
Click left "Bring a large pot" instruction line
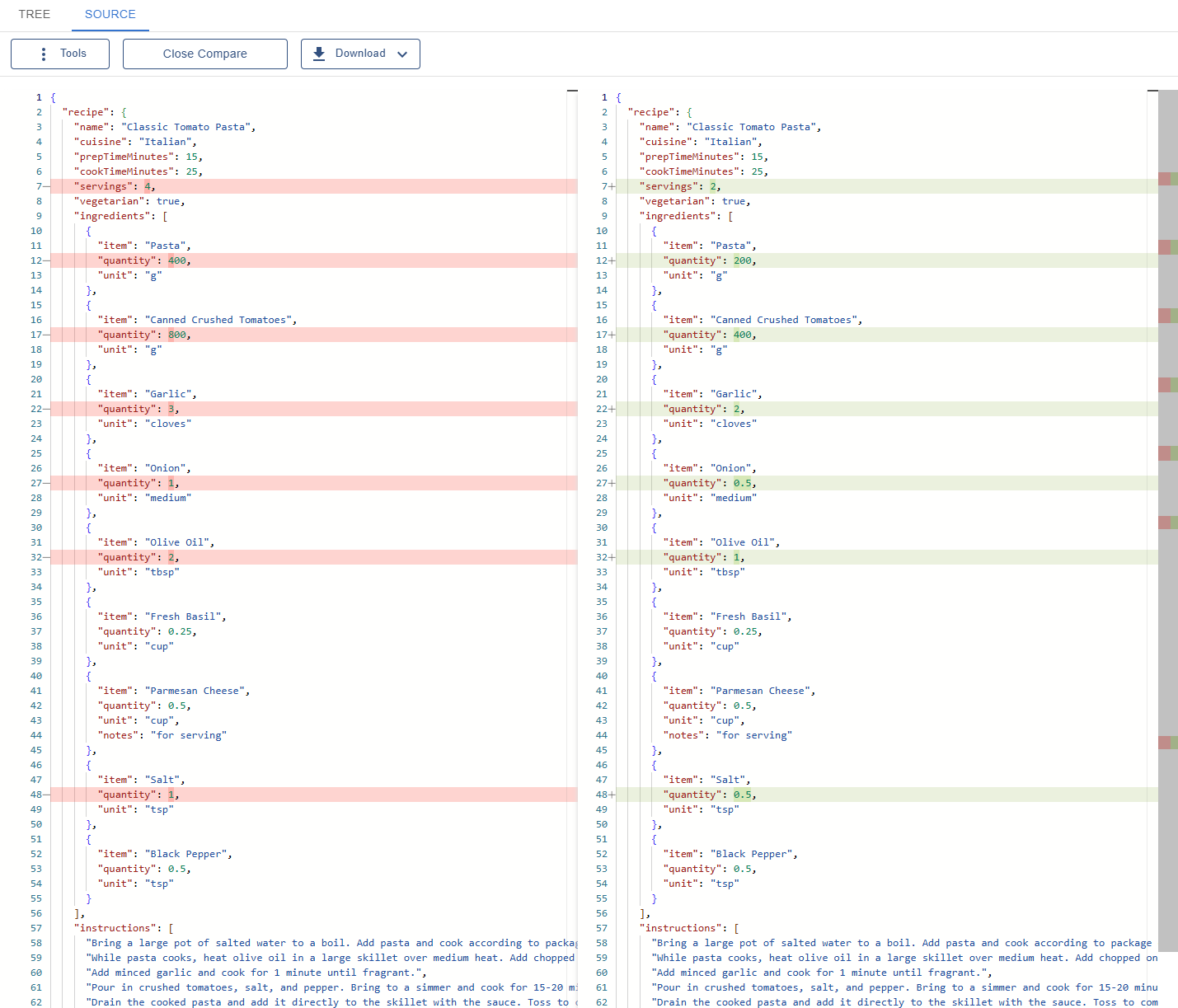(331, 943)
